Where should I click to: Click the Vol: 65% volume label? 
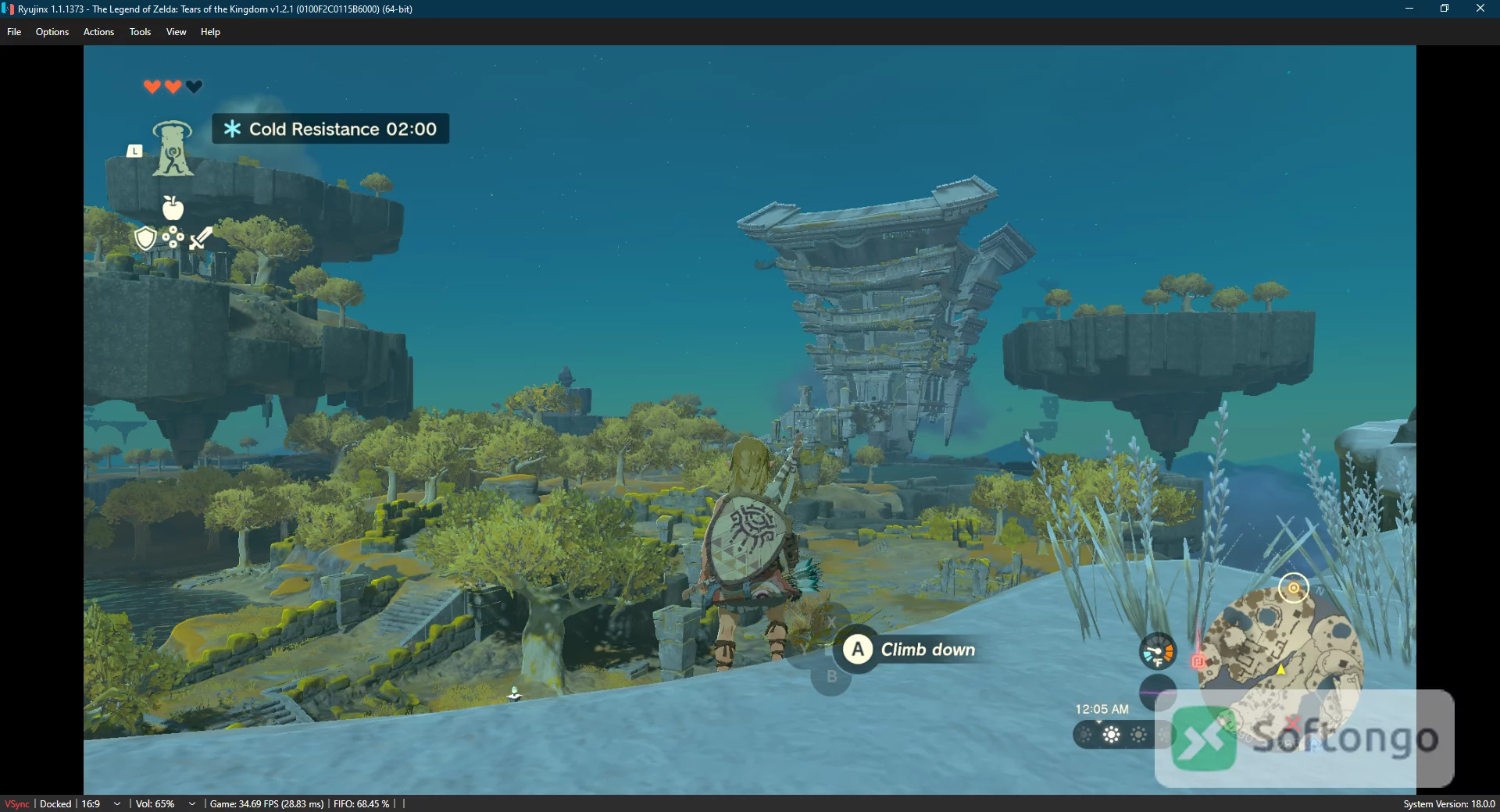pos(155,803)
